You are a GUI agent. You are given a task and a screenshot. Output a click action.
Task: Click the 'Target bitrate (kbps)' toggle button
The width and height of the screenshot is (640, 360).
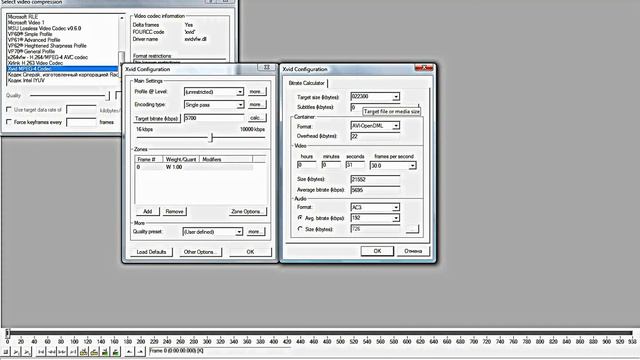coord(156,118)
